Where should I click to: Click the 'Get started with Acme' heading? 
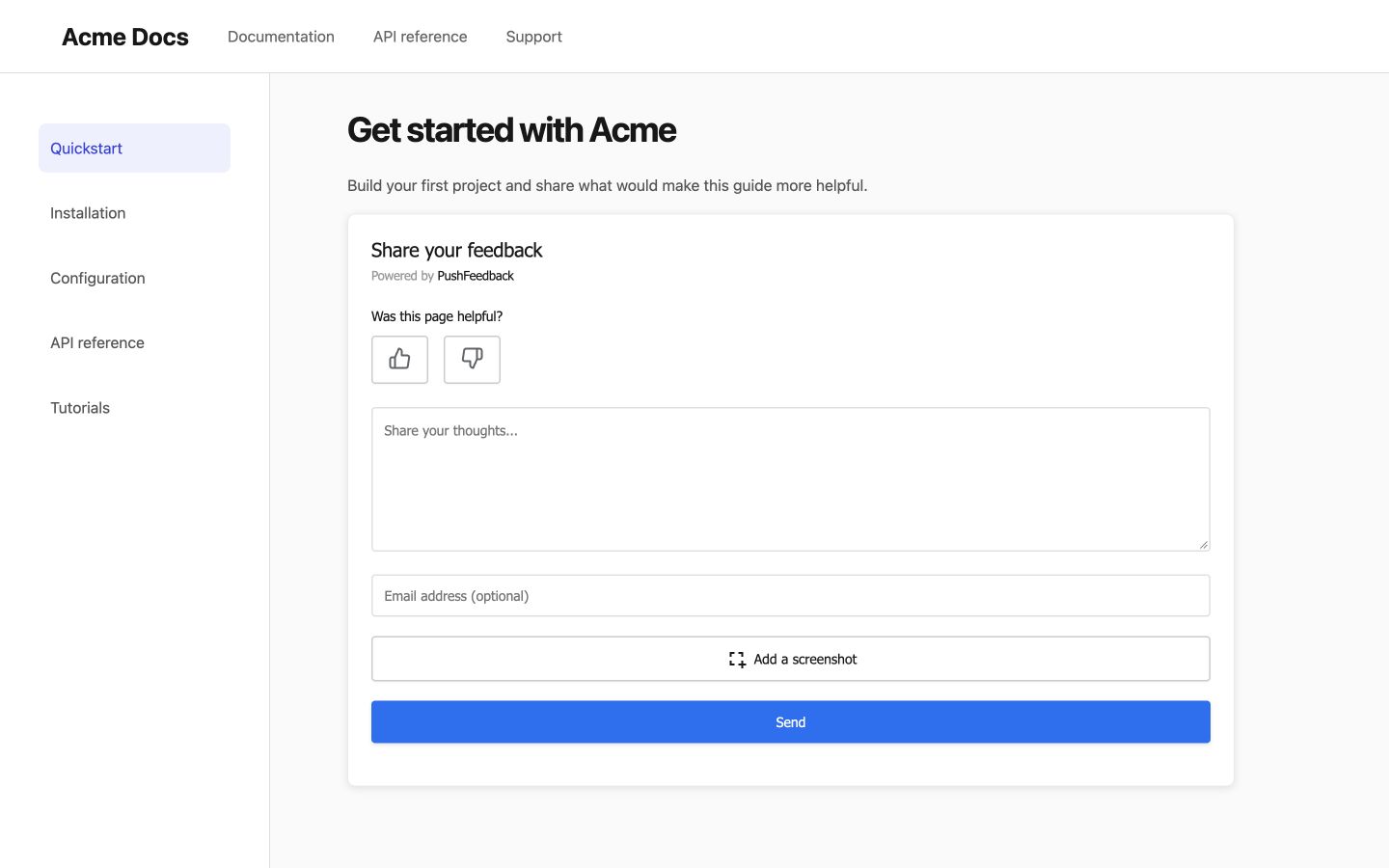[x=511, y=130]
